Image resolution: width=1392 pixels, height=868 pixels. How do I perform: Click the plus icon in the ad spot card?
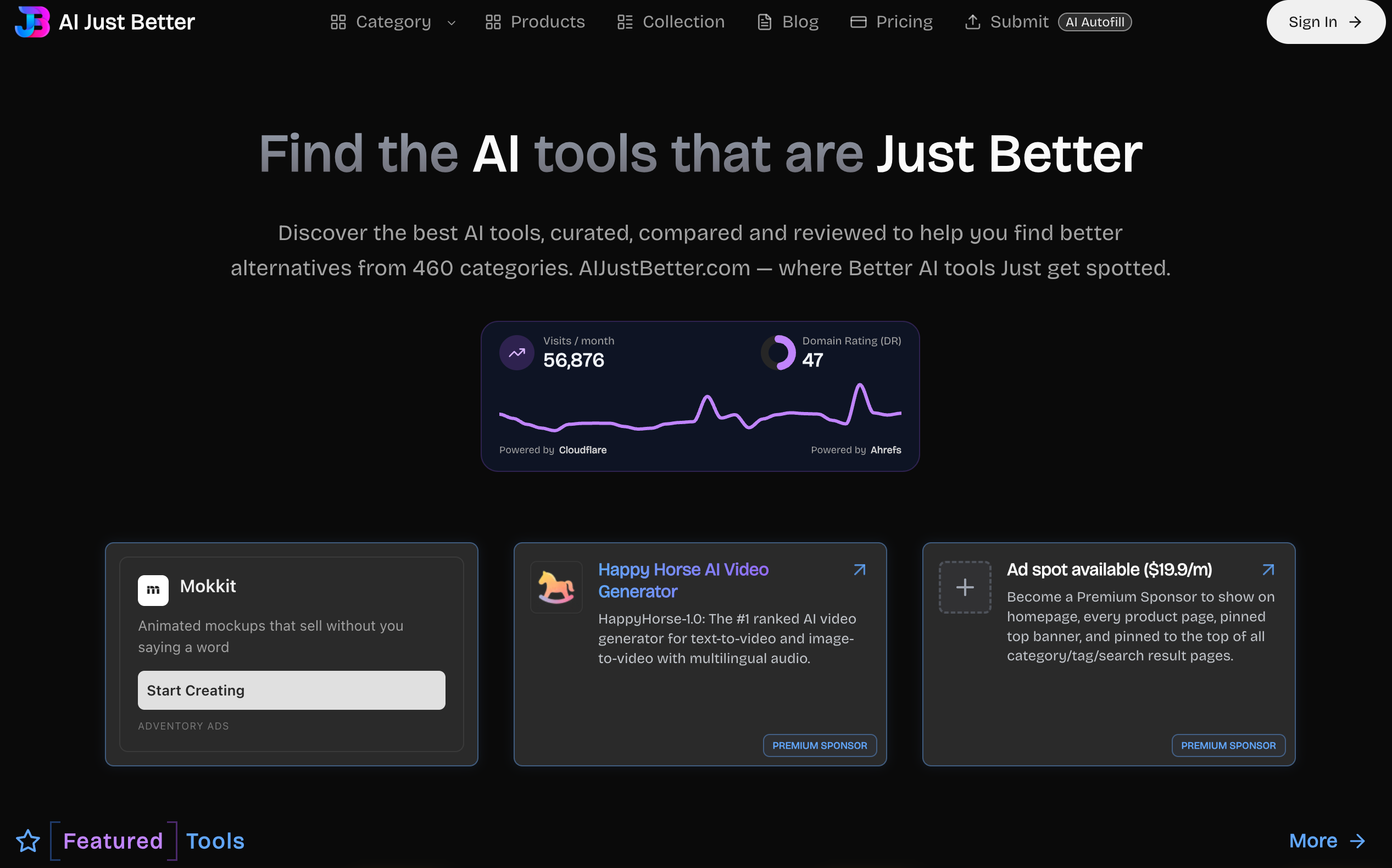point(965,587)
